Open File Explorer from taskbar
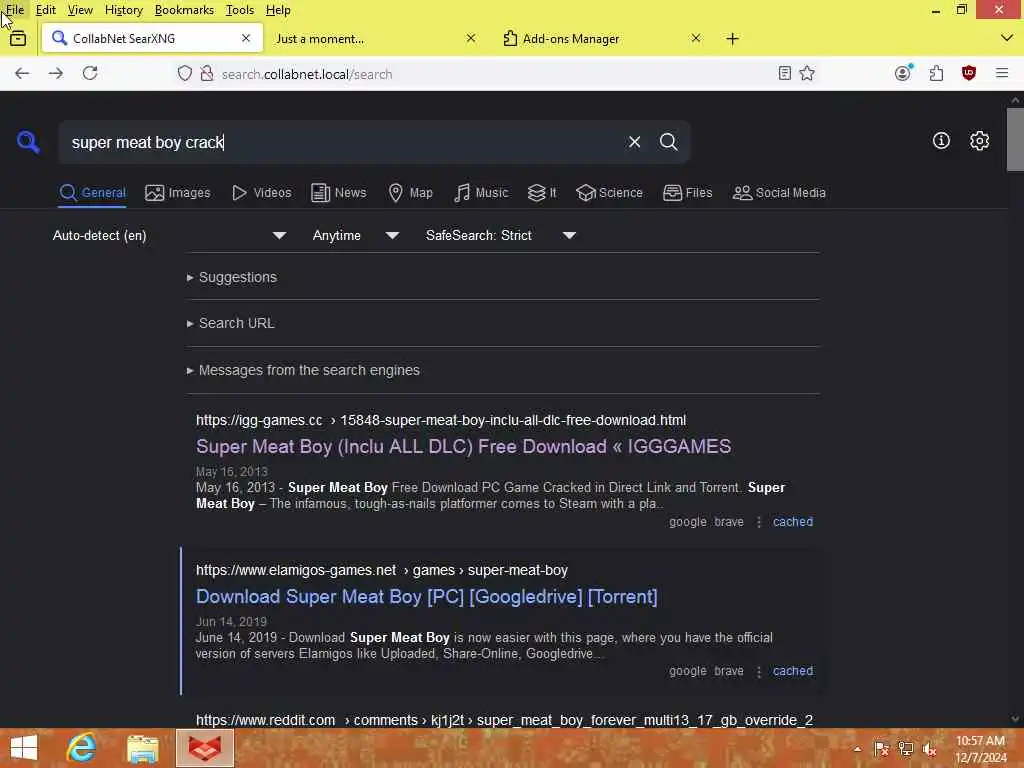This screenshot has height=768, width=1024. 142,748
